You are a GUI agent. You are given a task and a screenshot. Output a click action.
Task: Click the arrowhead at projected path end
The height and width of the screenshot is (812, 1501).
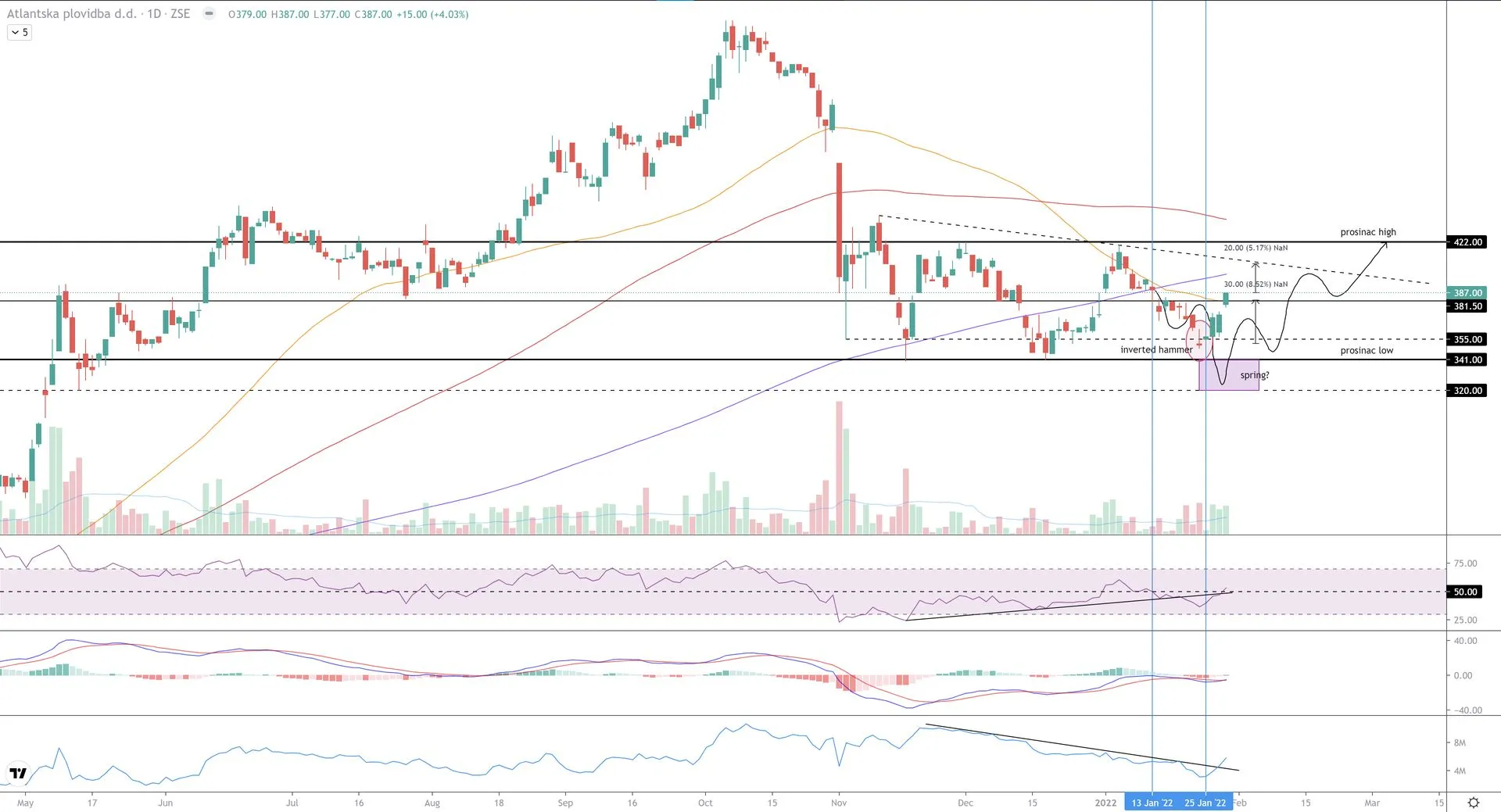pyautogui.click(x=1385, y=245)
